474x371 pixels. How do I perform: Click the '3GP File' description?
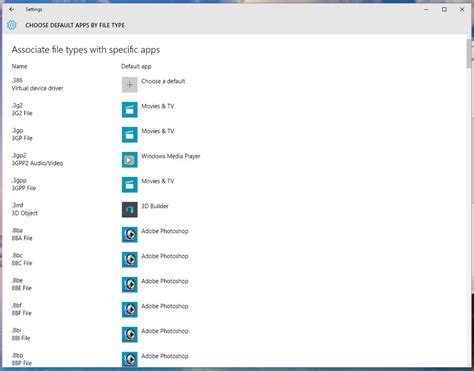22,138
